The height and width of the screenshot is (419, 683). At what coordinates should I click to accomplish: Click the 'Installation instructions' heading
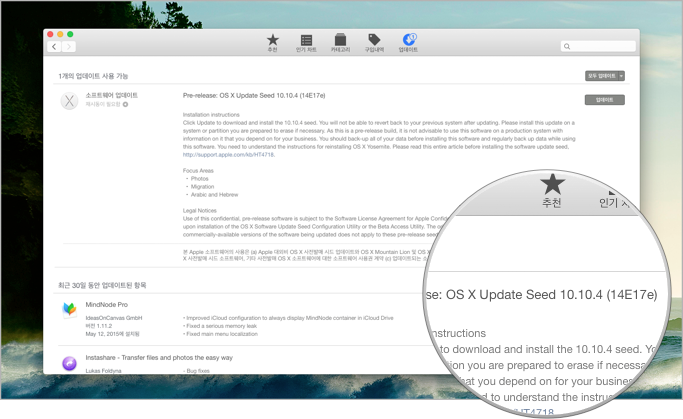tap(211, 115)
